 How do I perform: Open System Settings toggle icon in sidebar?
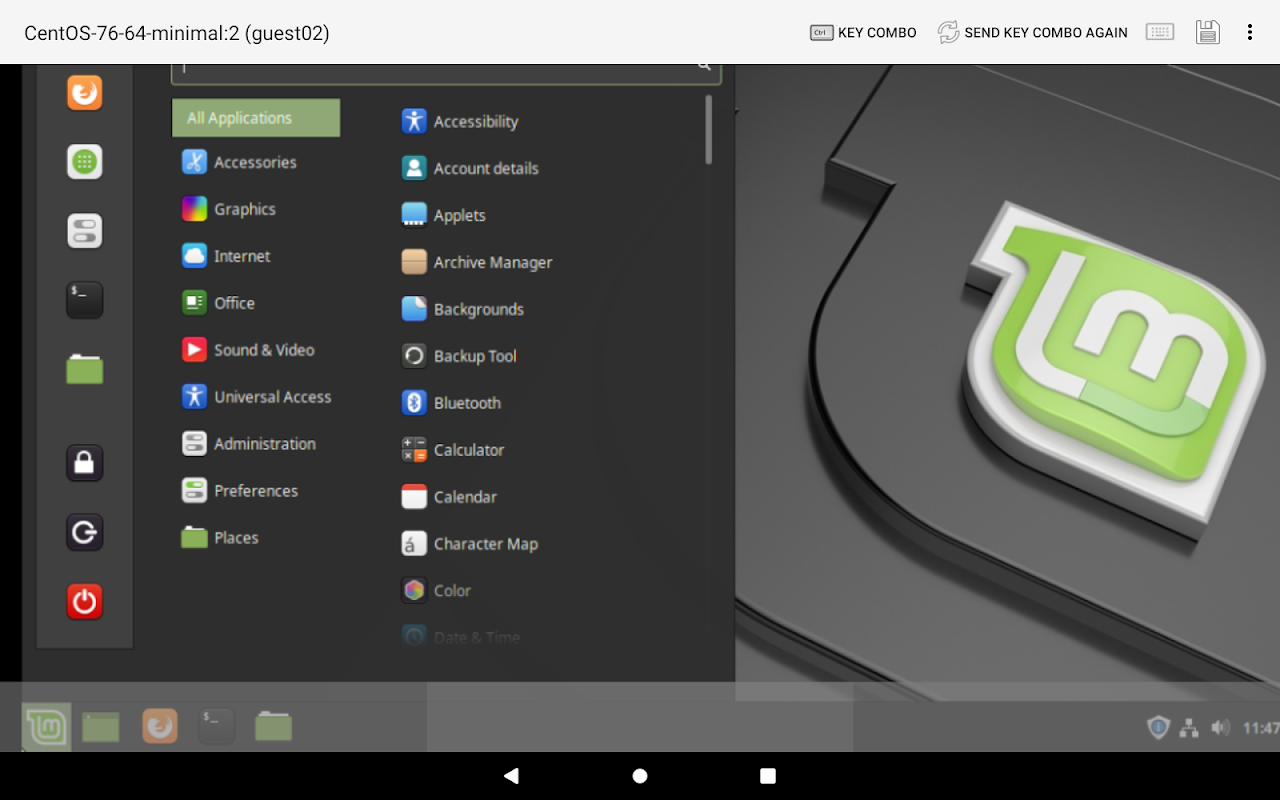coord(85,231)
